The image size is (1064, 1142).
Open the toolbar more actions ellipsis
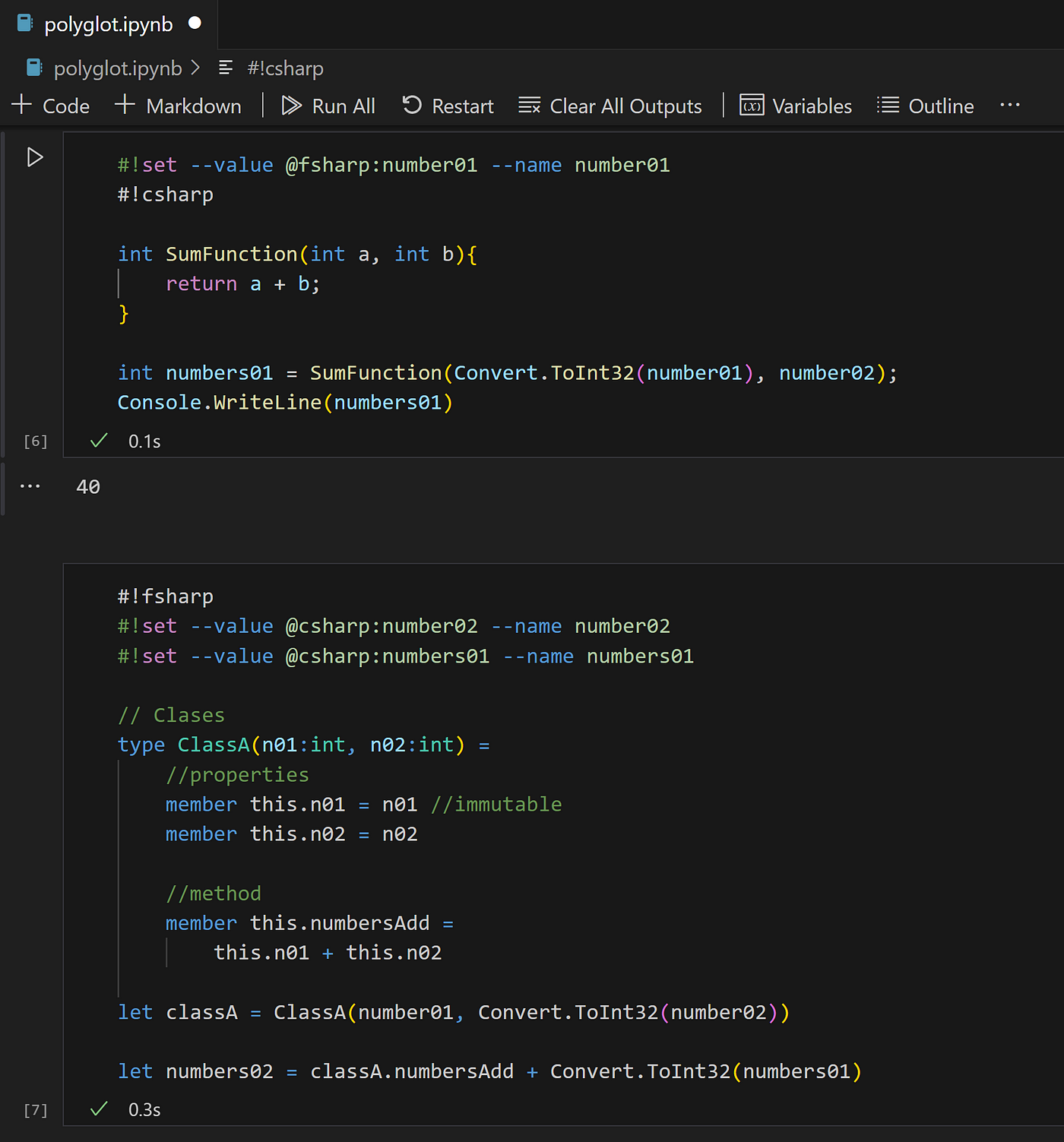1010,105
